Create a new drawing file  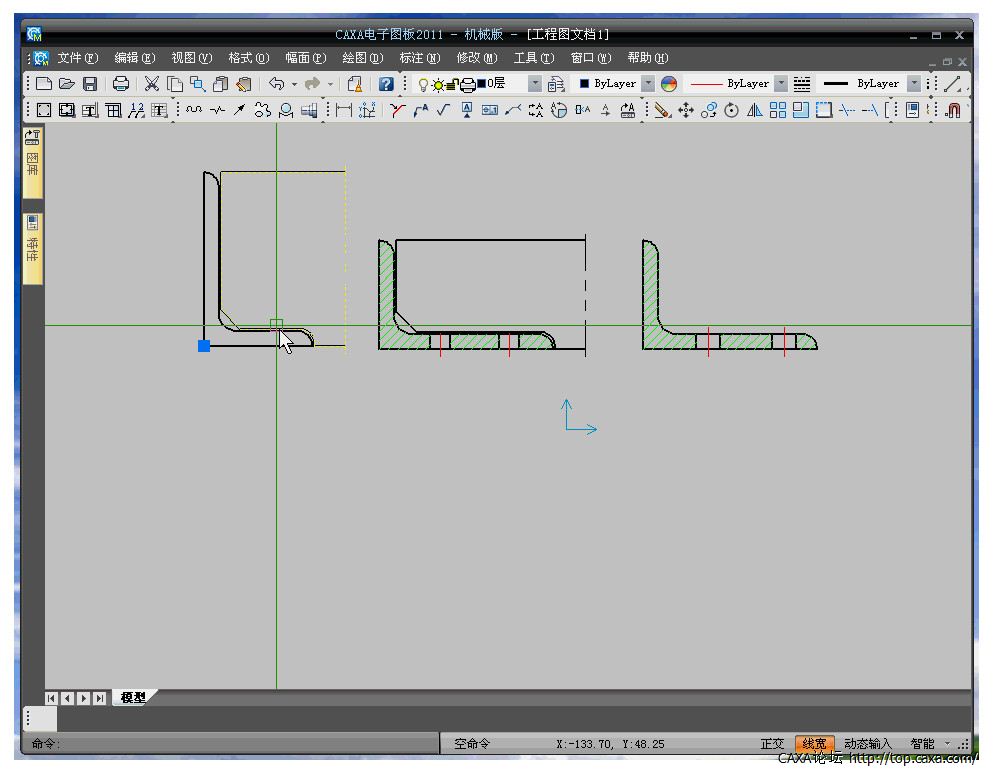(44, 84)
